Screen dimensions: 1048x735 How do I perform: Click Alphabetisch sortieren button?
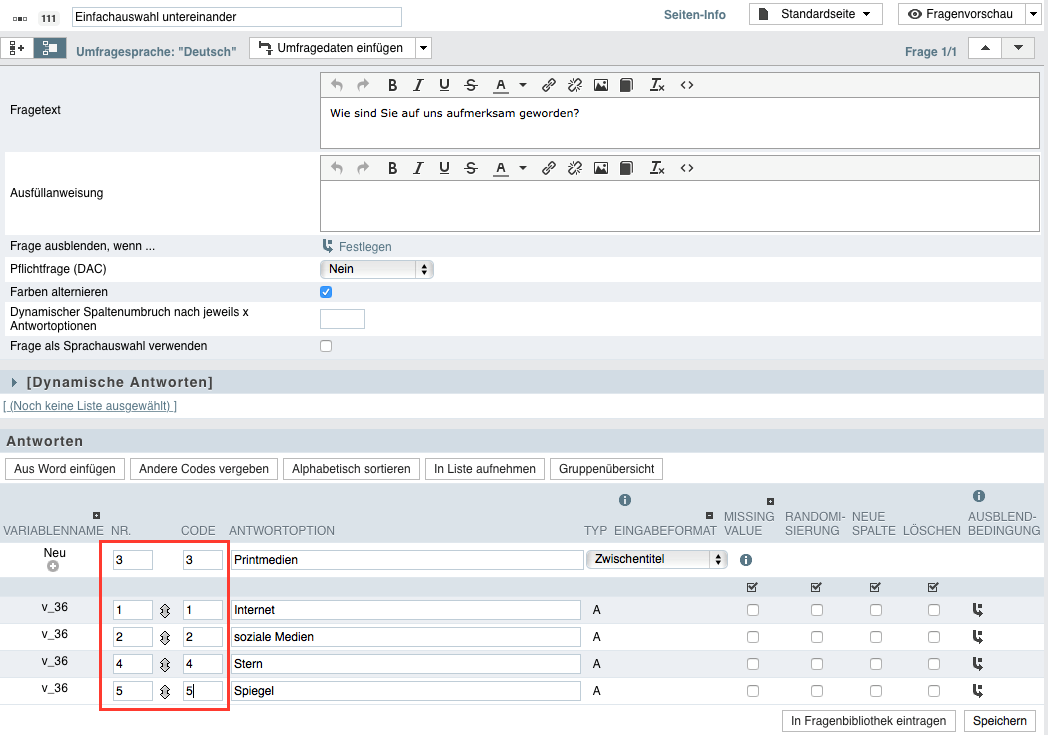tap(352, 469)
